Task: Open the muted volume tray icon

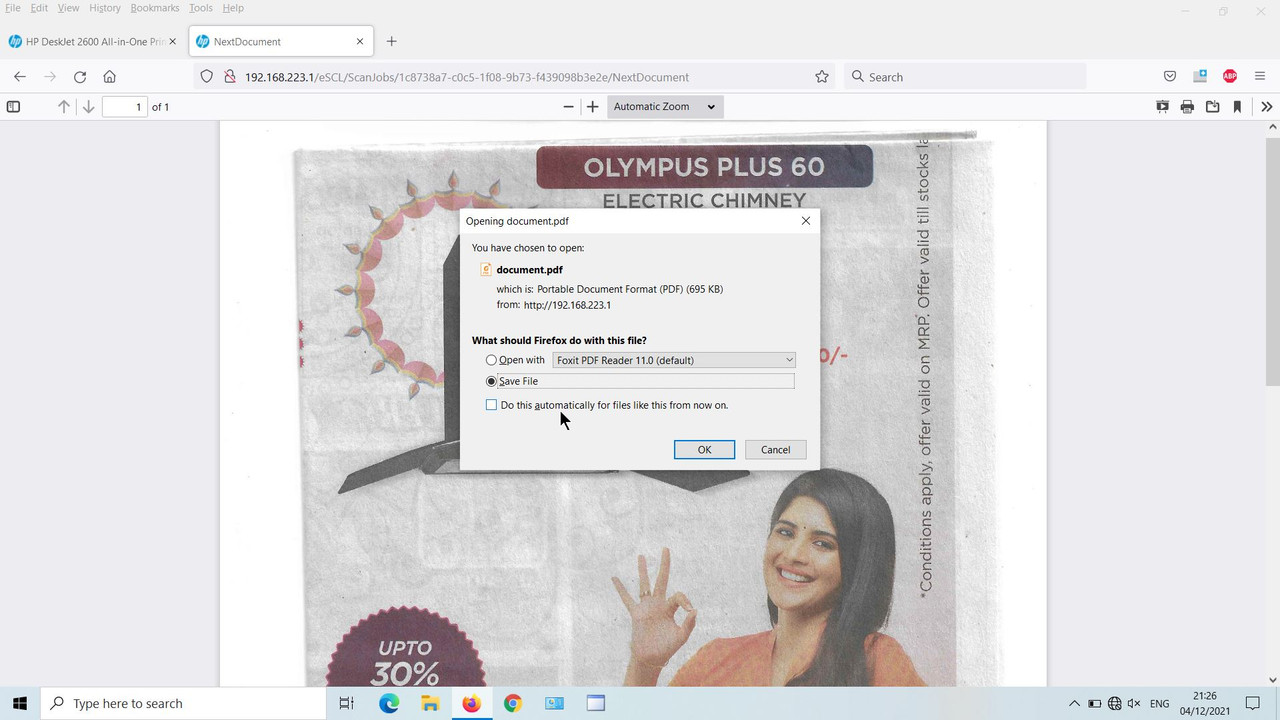Action: tap(1135, 704)
